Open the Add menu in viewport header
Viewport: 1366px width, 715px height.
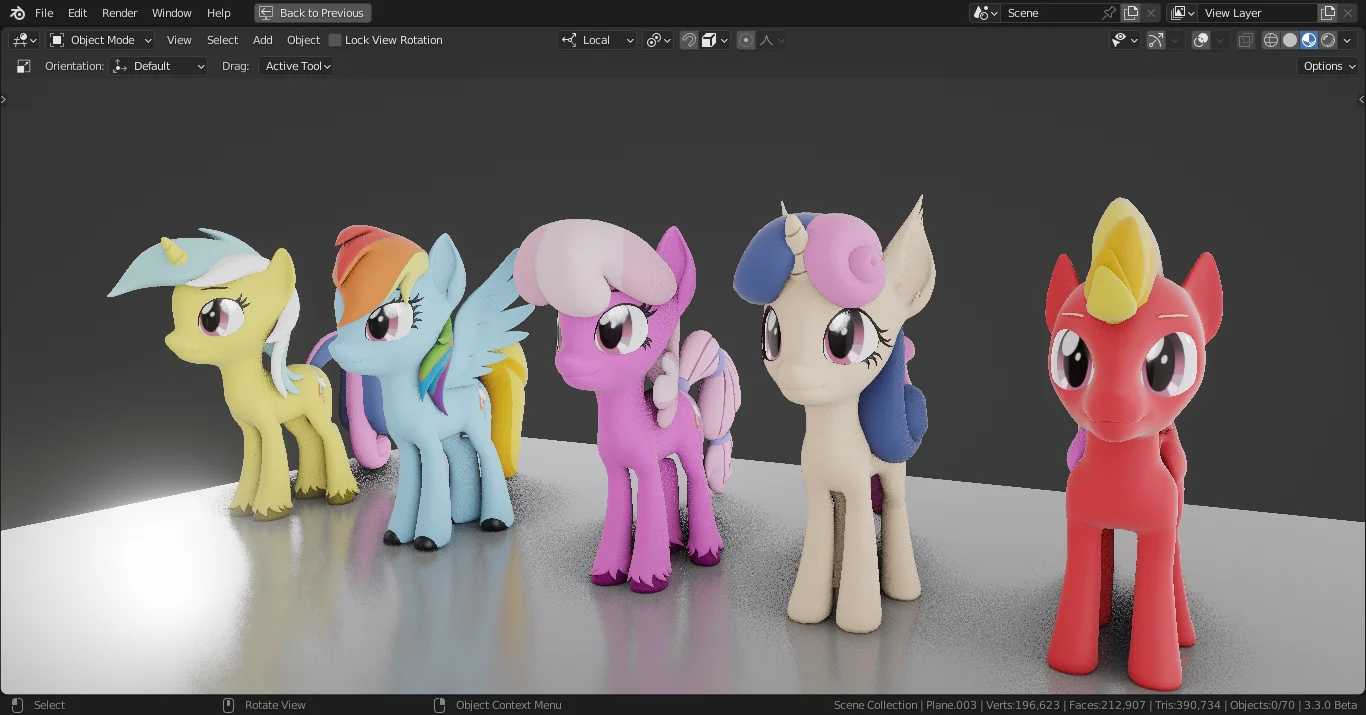click(x=262, y=40)
